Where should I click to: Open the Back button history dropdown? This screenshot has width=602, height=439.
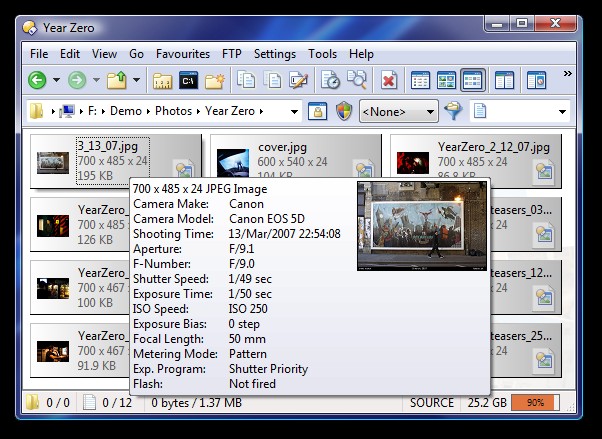[x=56, y=80]
